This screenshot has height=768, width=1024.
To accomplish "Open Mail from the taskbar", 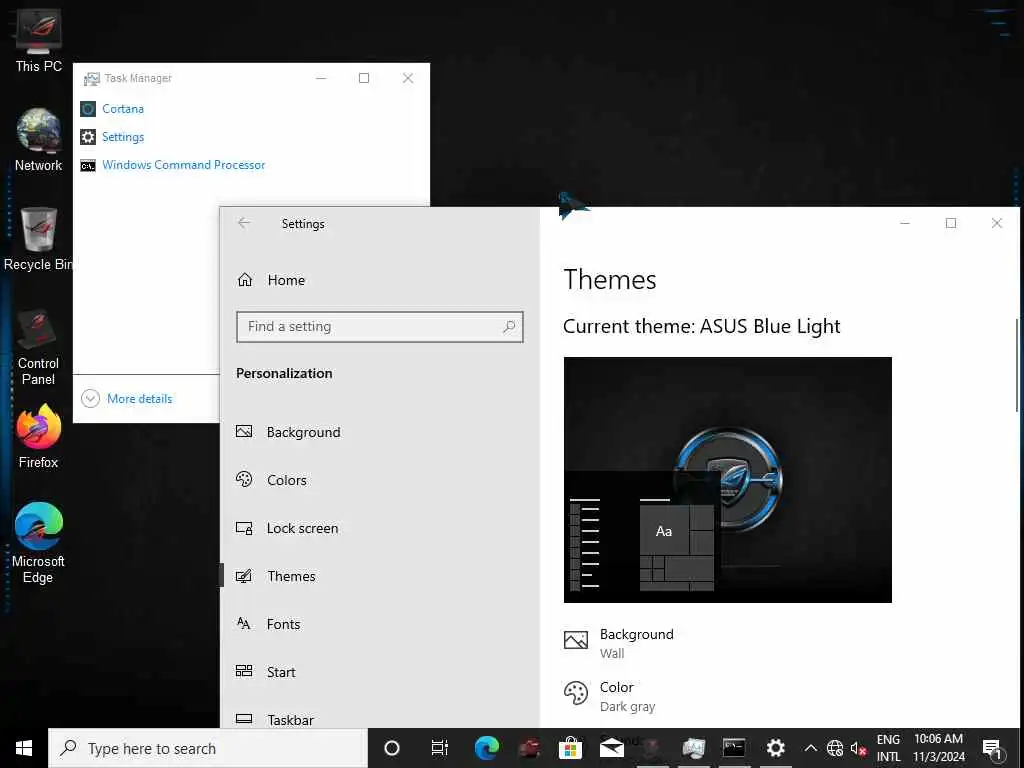I will click(x=612, y=748).
